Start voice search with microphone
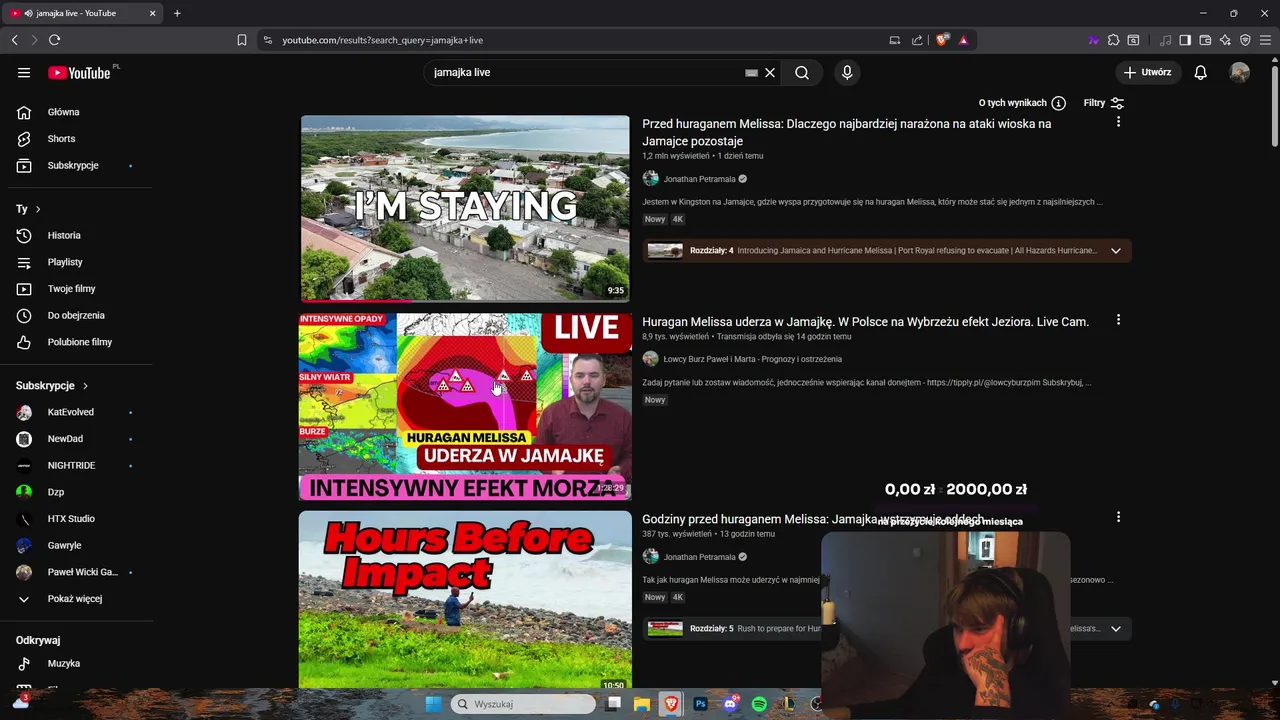Screen dimensions: 1280x720 847,72
